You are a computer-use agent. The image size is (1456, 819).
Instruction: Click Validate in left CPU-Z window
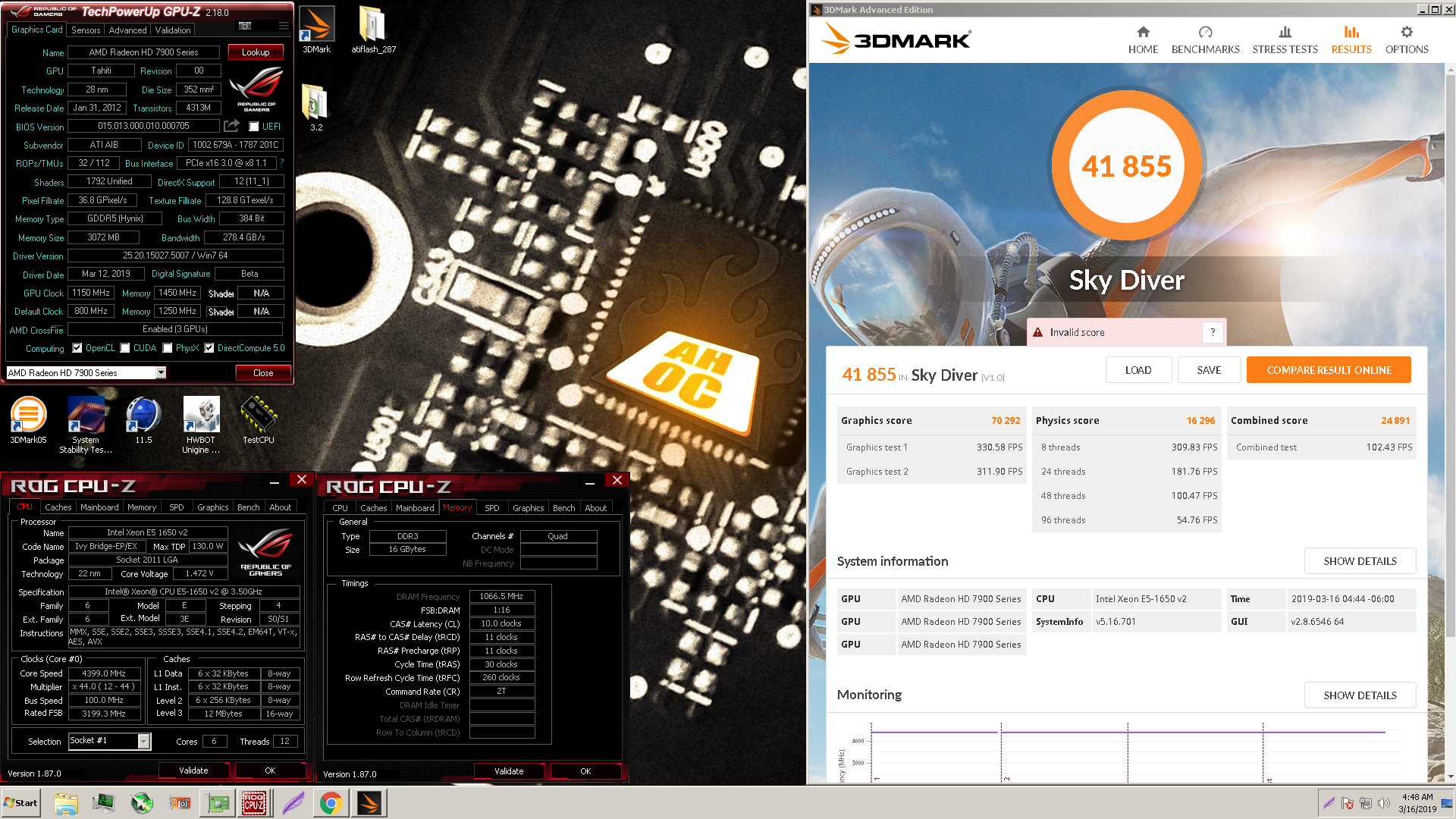[193, 770]
